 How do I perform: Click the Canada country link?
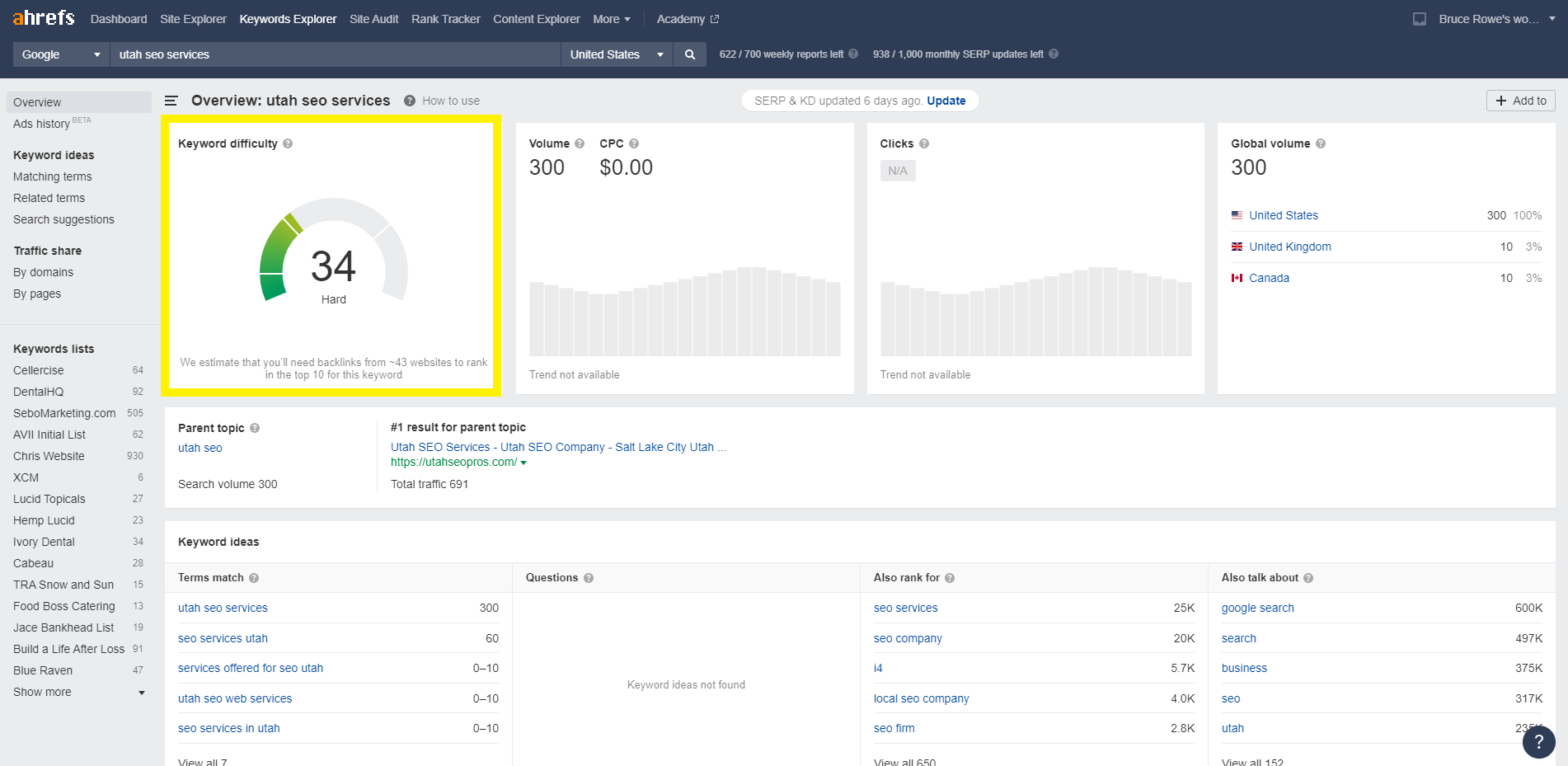tap(1269, 278)
